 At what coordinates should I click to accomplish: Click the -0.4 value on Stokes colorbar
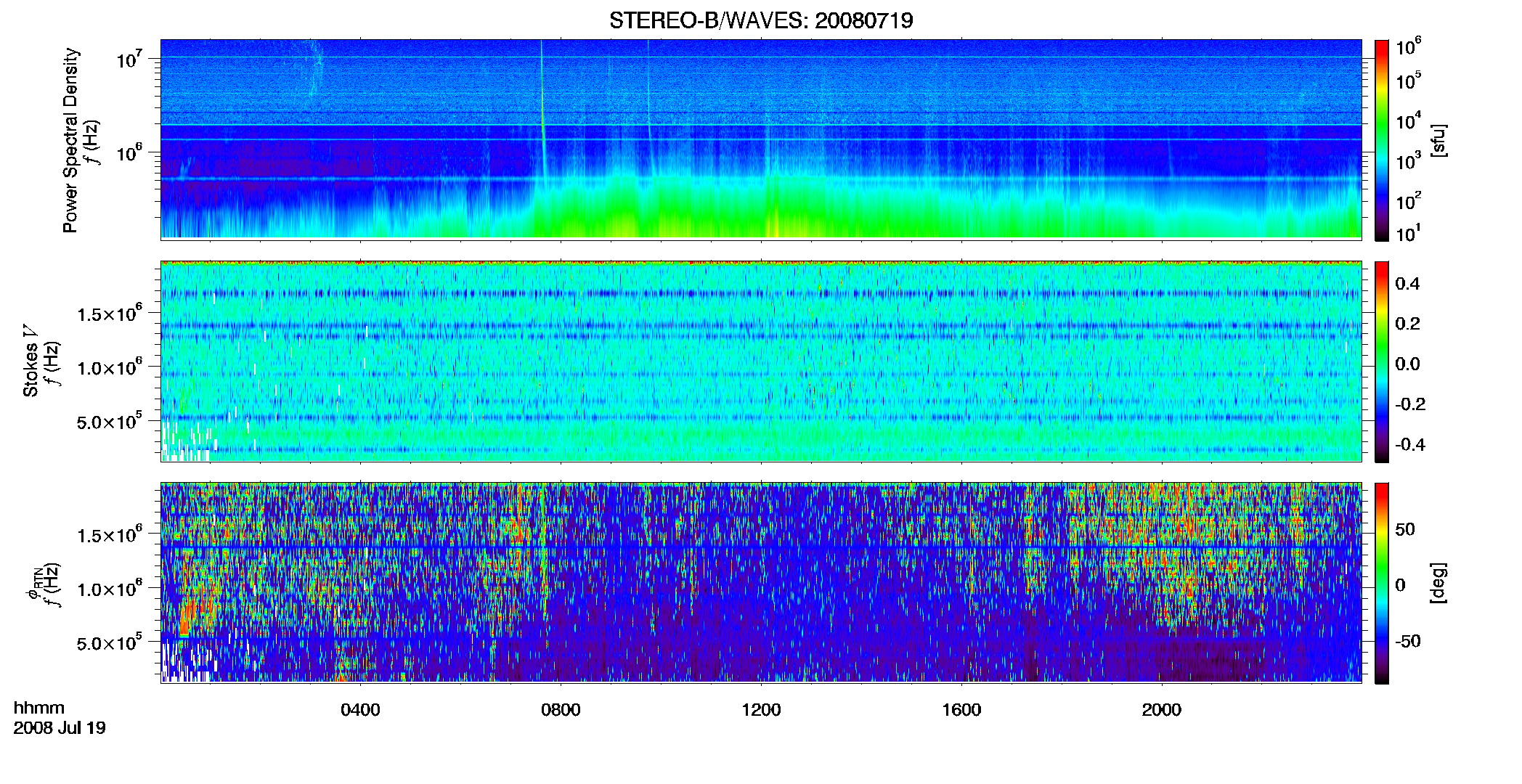pyautogui.click(x=1410, y=444)
